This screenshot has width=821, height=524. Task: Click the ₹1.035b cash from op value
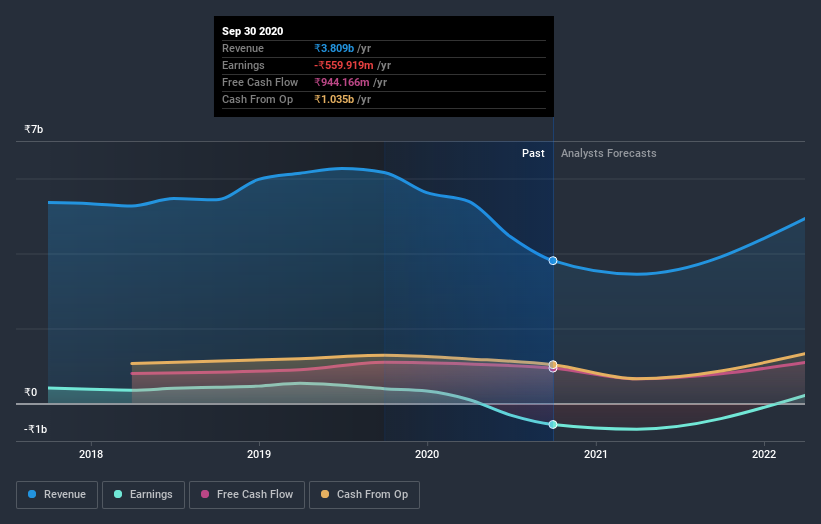[334, 99]
